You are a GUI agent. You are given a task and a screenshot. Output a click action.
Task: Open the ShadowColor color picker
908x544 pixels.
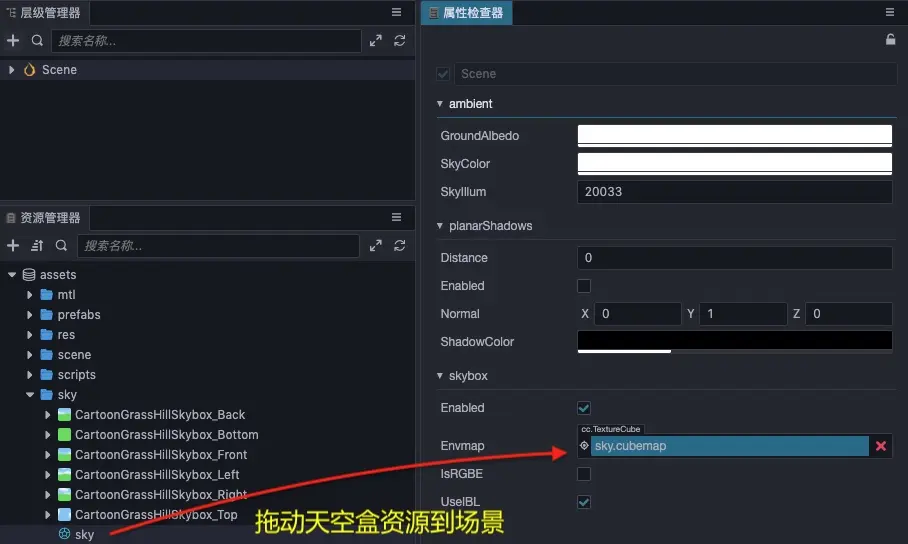[734, 342]
